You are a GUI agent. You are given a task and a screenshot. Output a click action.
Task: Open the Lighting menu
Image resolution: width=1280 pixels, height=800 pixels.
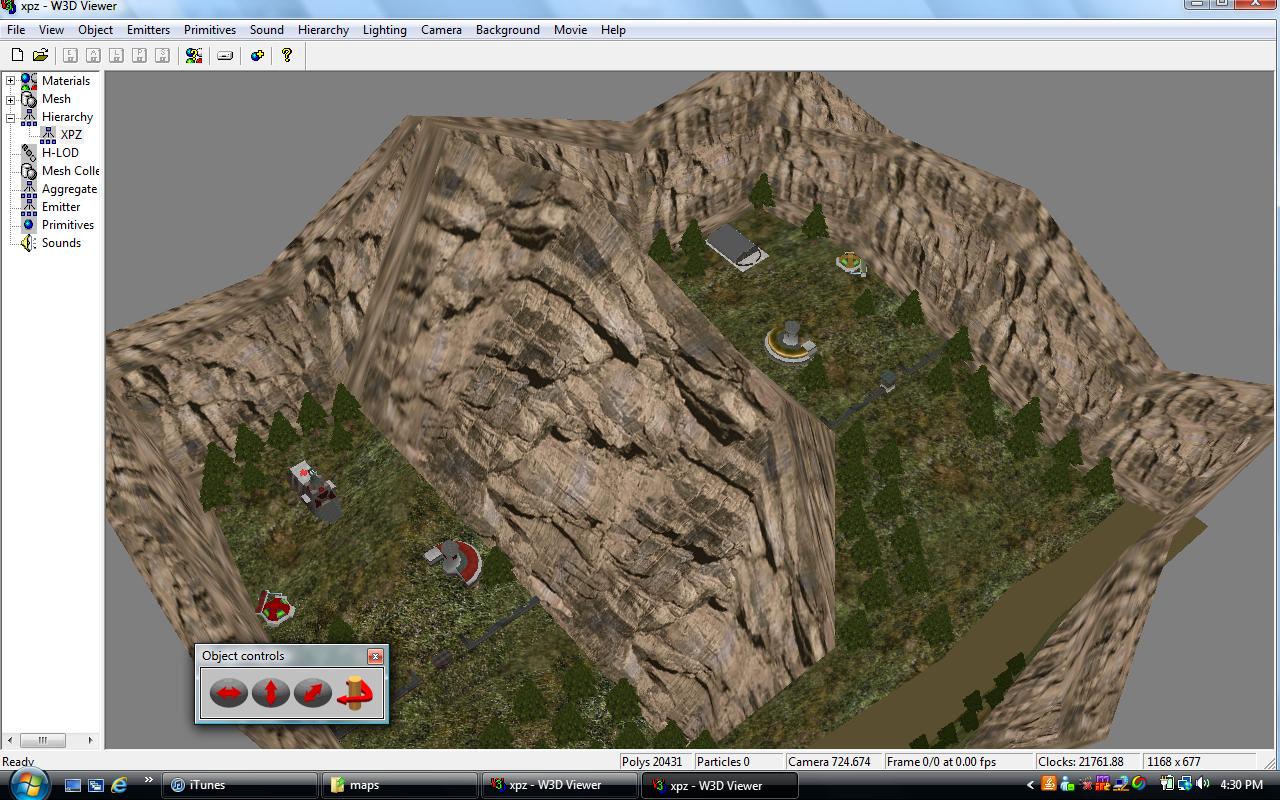(384, 30)
